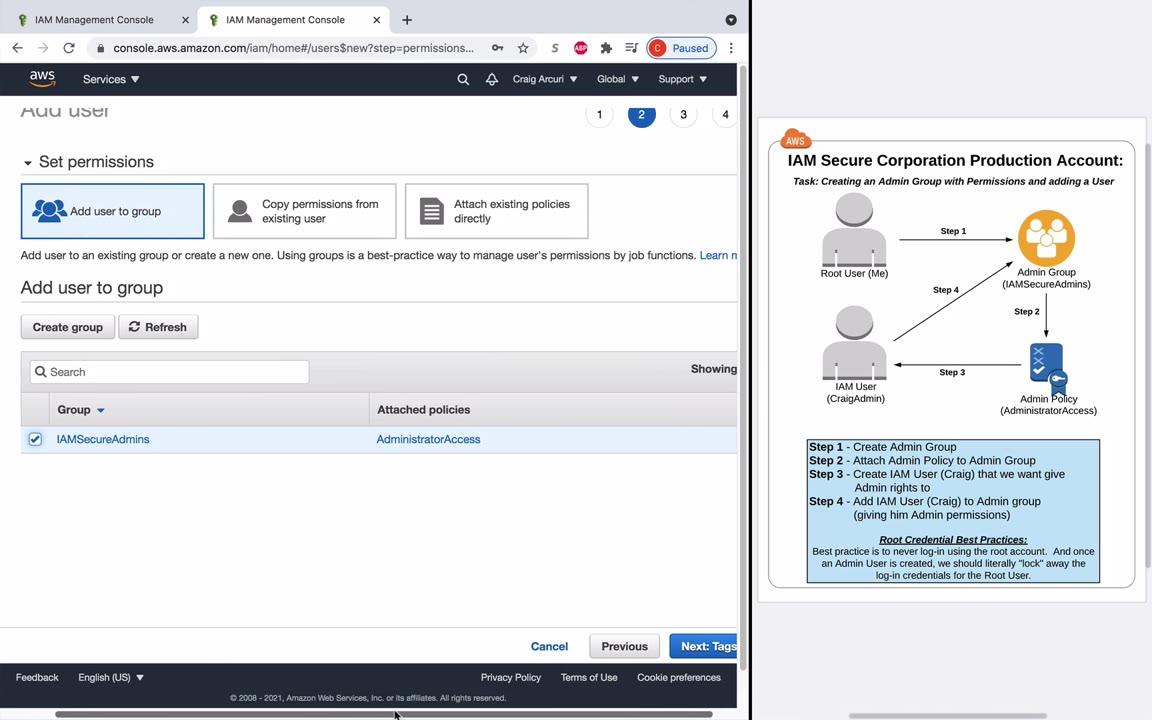Click the vertical scrollbar of the console page
The width and height of the screenshot is (1152, 720).
(x=743, y=367)
